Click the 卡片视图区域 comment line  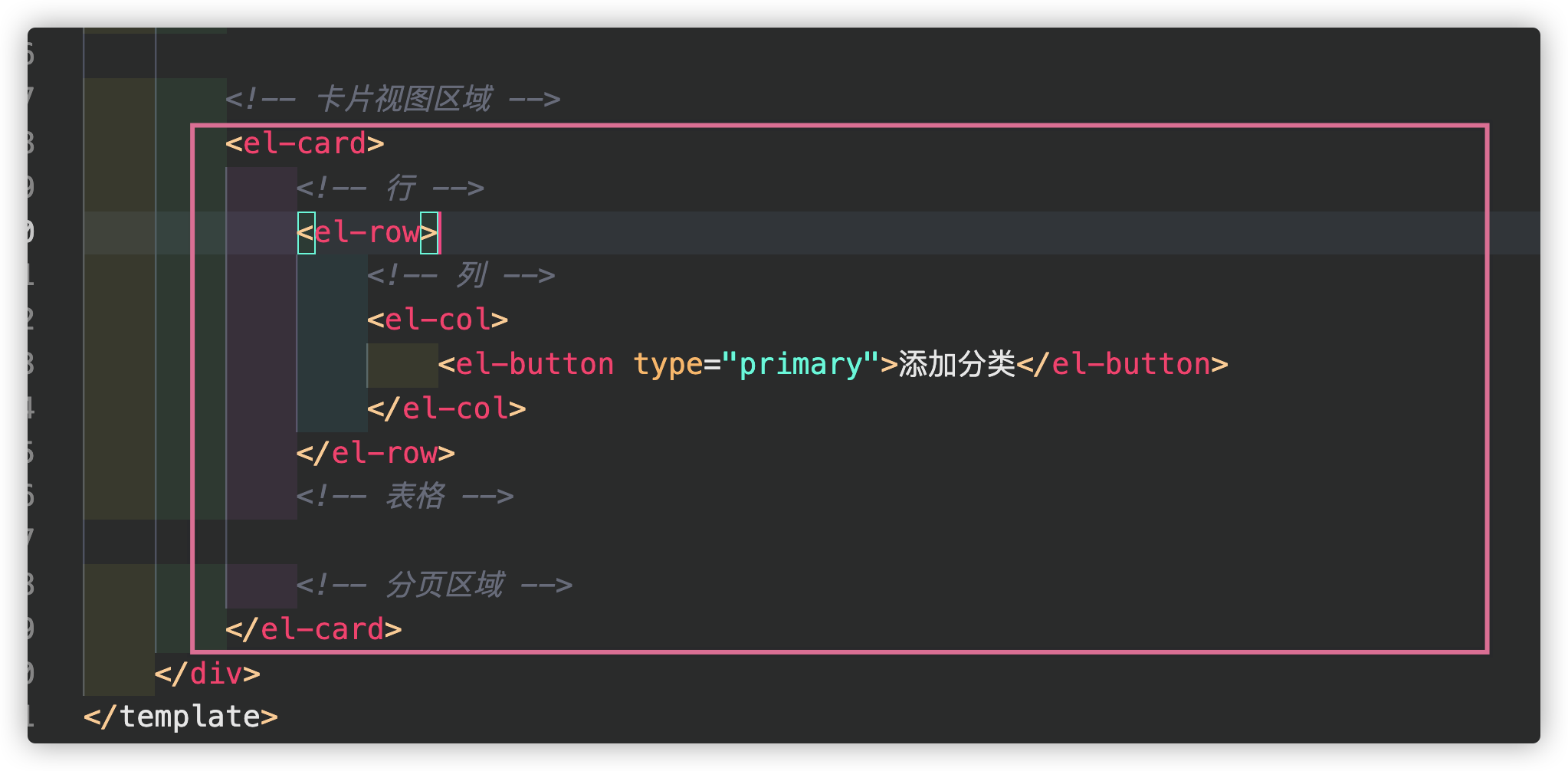coord(393,99)
